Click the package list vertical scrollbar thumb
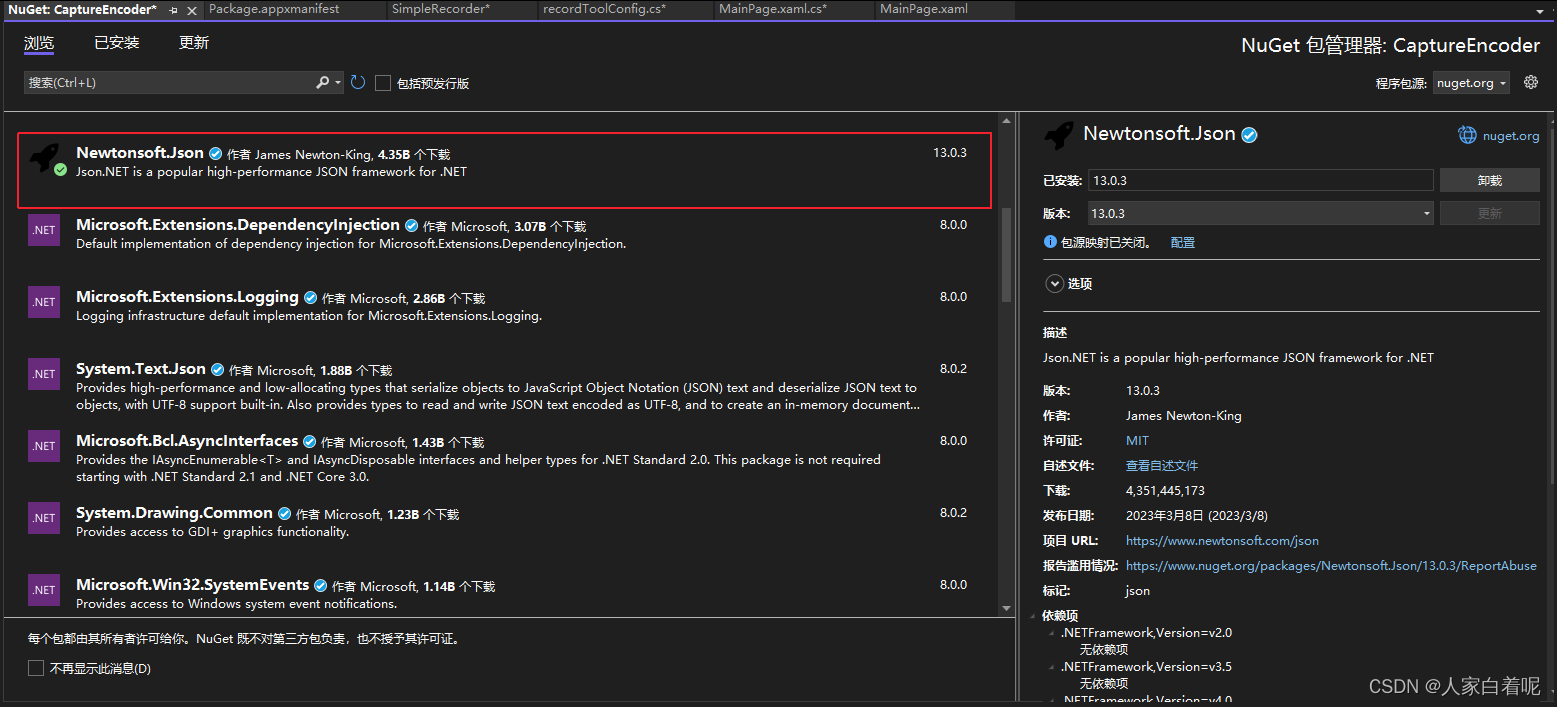 click(1007, 255)
